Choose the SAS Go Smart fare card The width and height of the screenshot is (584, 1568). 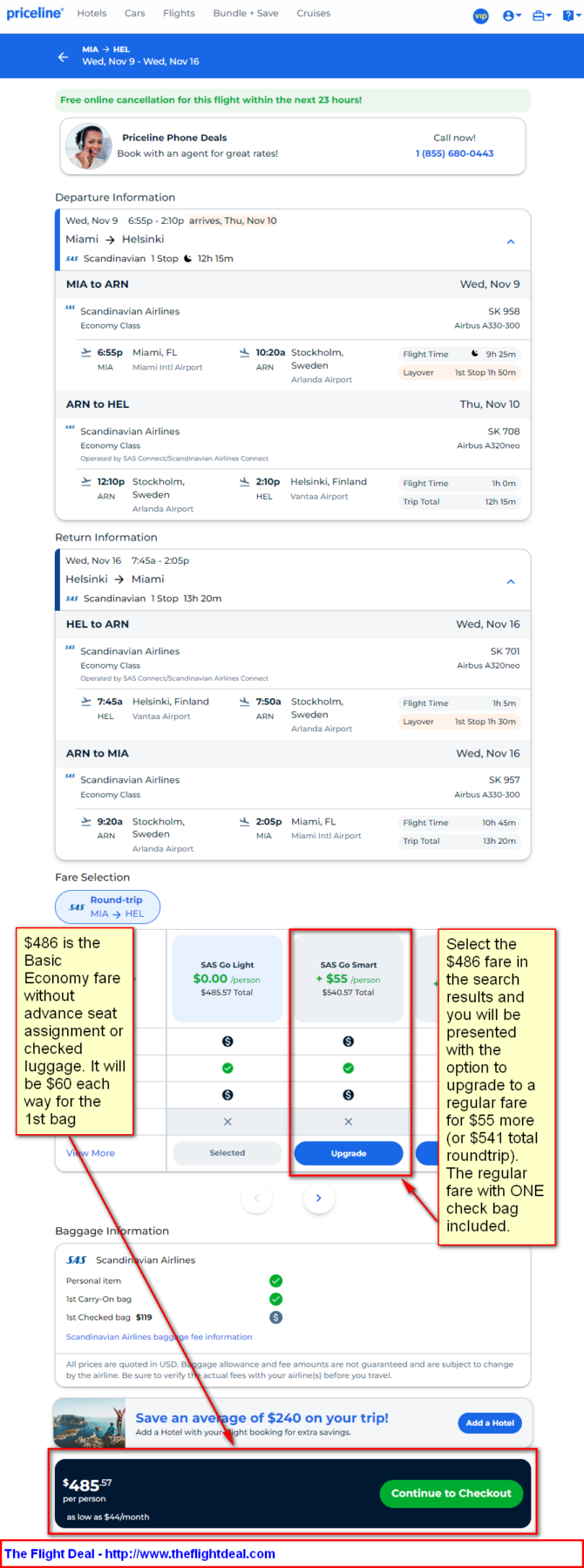[349, 978]
